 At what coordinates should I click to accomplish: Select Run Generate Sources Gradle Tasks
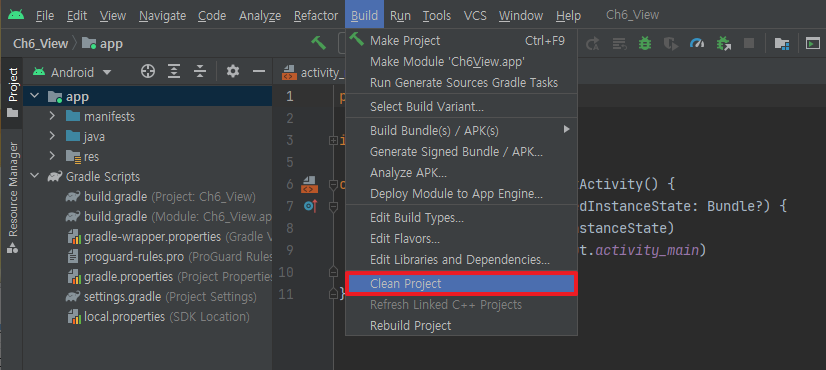[461, 83]
